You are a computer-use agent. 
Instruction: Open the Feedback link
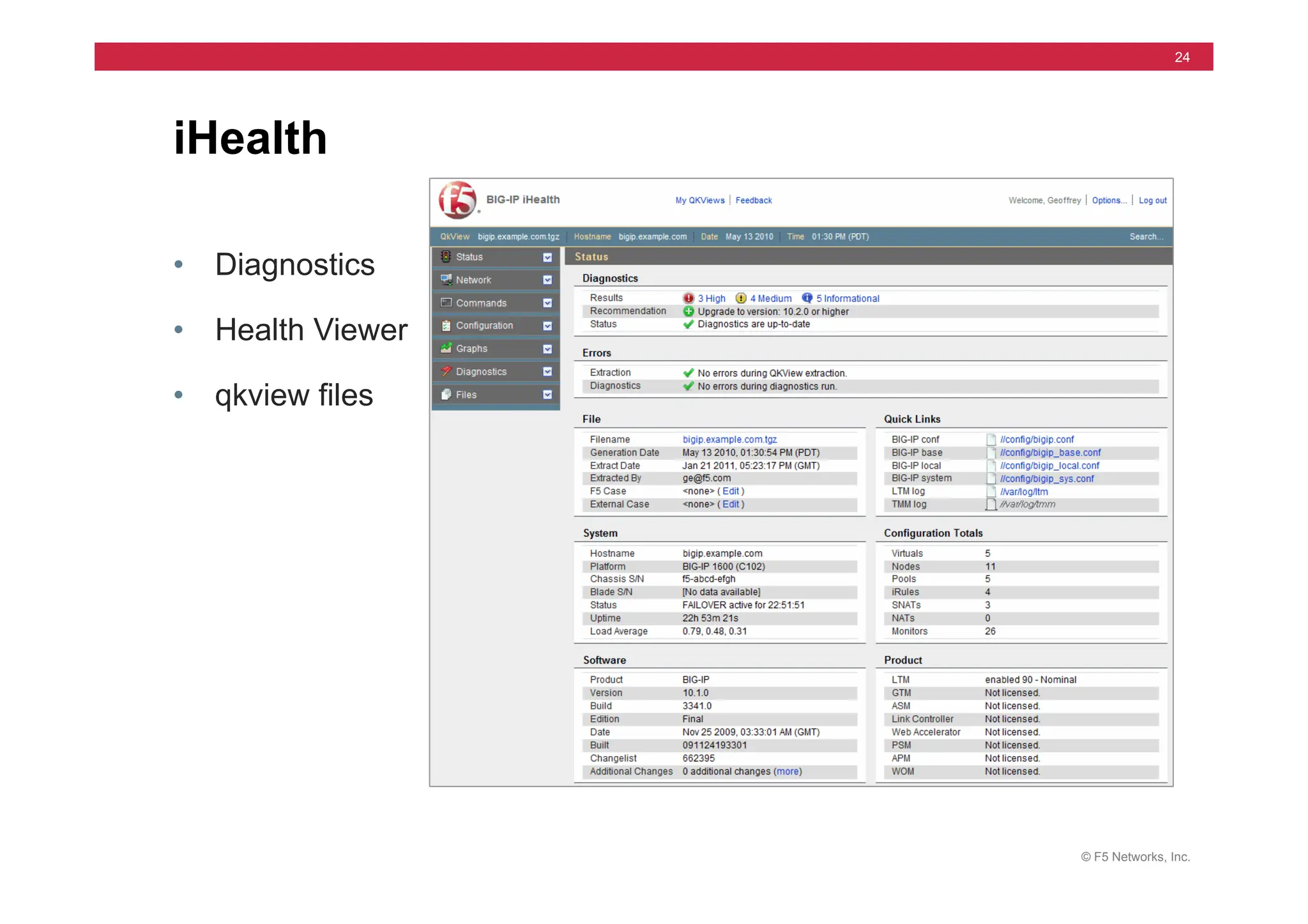754,201
